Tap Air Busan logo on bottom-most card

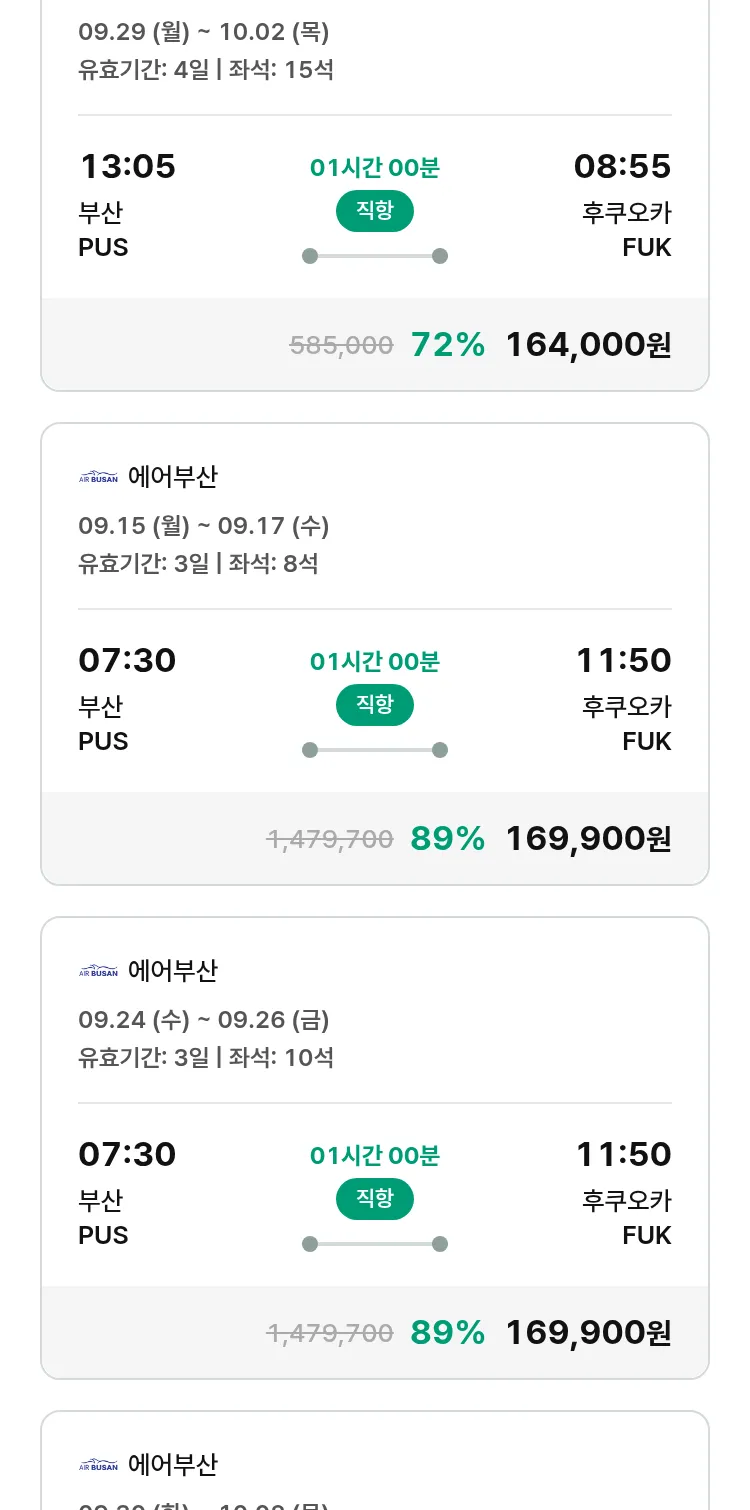click(98, 1465)
